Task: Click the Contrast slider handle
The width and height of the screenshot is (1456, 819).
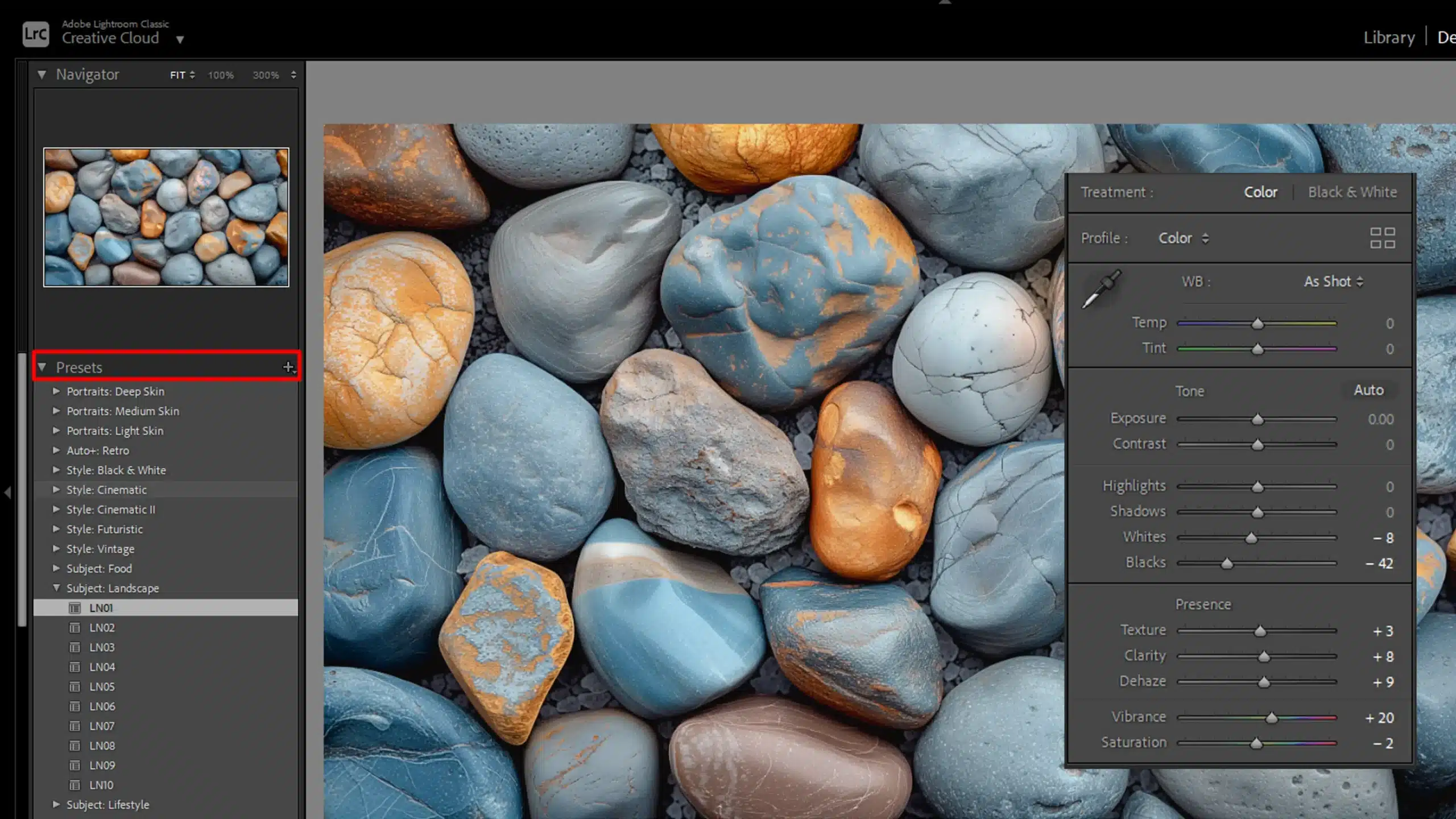Action: pyautogui.click(x=1258, y=444)
